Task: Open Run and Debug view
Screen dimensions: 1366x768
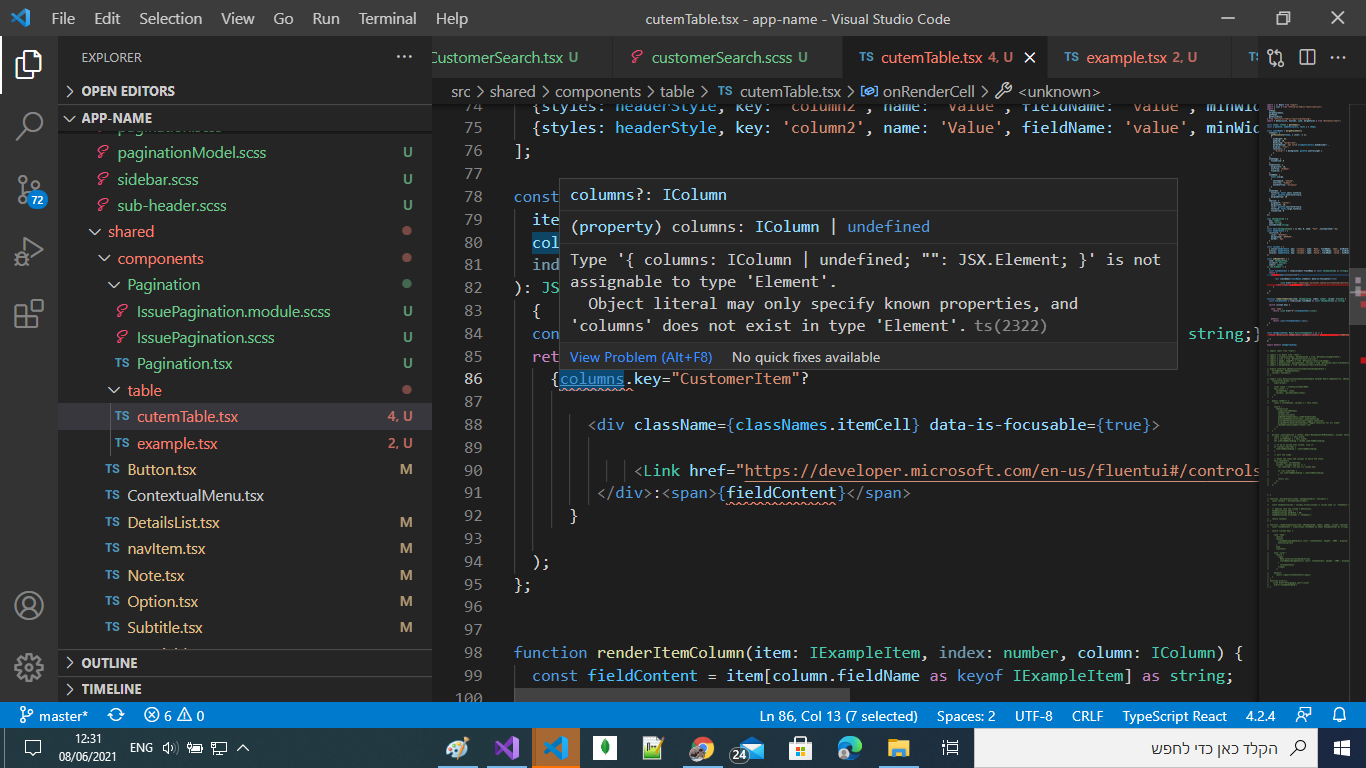Action: (x=29, y=252)
